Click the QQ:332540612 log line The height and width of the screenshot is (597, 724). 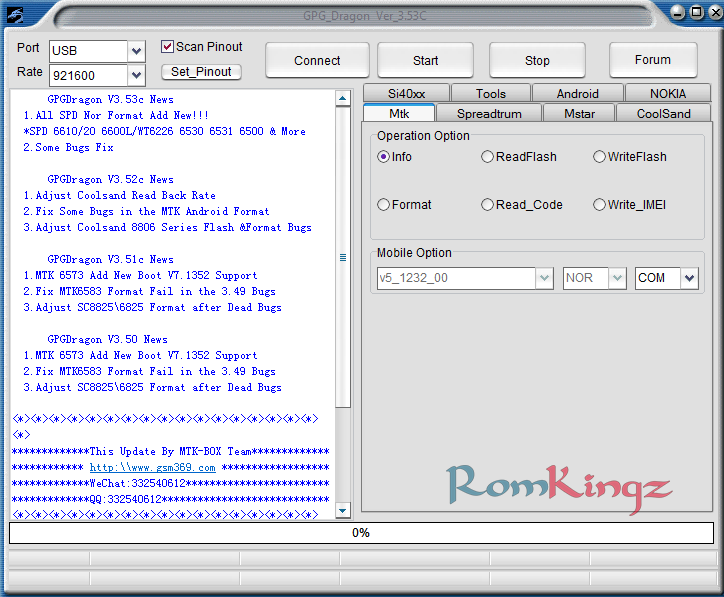click(x=170, y=499)
